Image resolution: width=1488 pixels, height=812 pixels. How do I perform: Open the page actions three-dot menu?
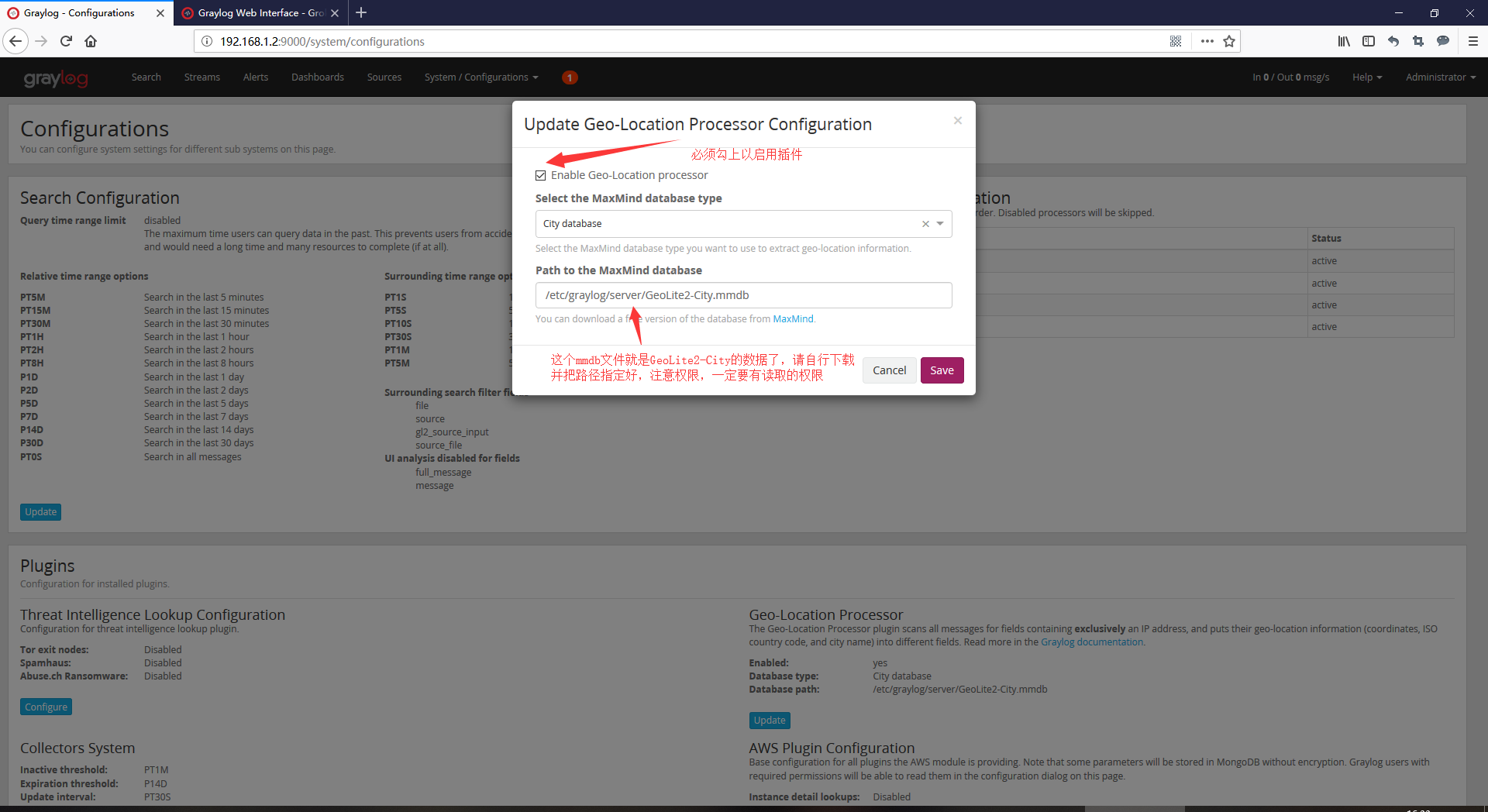pyautogui.click(x=1207, y=41)
